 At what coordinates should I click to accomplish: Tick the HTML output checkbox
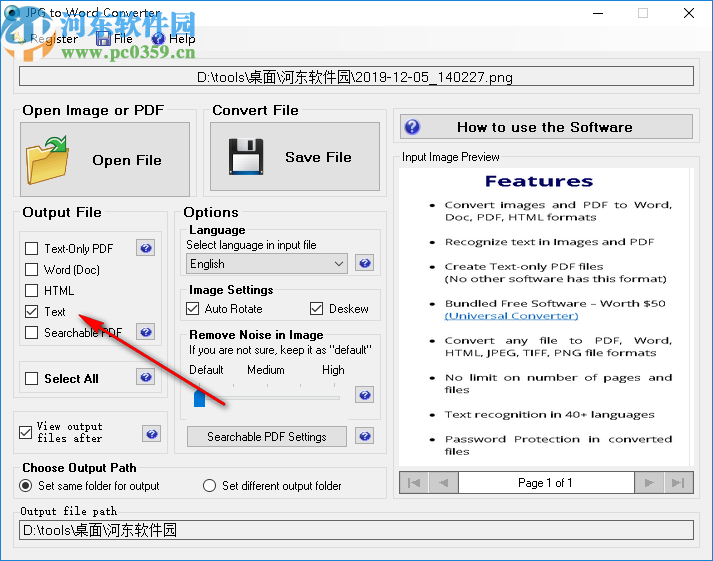click(31, 291)
